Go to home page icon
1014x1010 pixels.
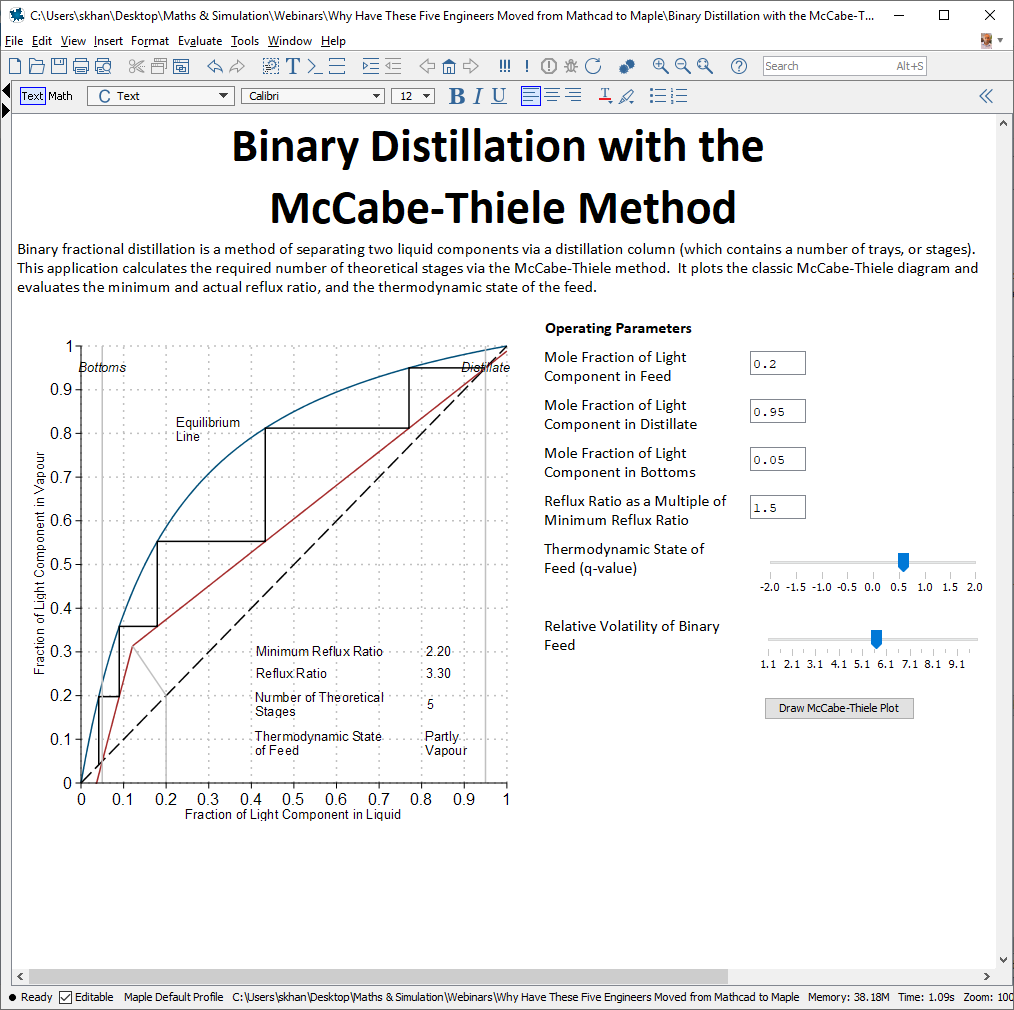click(449, 66)
